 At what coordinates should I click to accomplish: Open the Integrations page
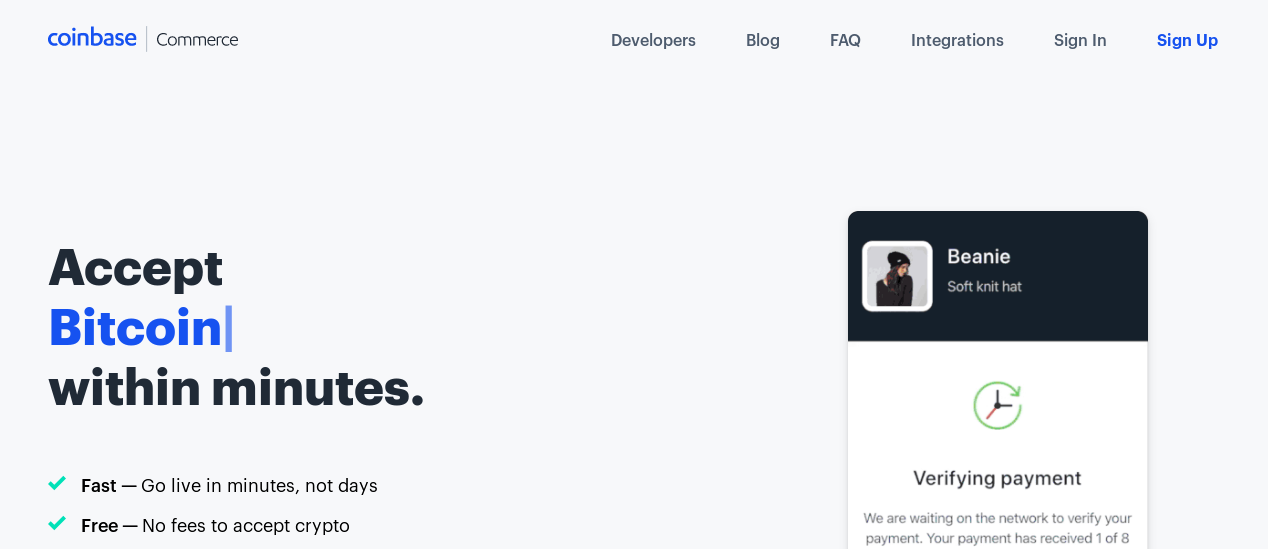click(957, 40)
